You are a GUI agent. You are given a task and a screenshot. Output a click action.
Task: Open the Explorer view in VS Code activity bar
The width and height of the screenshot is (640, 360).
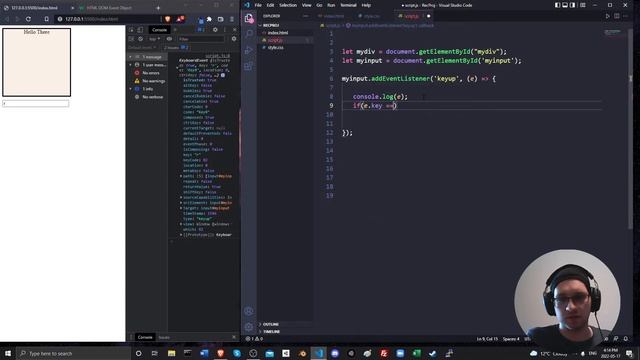249,18
